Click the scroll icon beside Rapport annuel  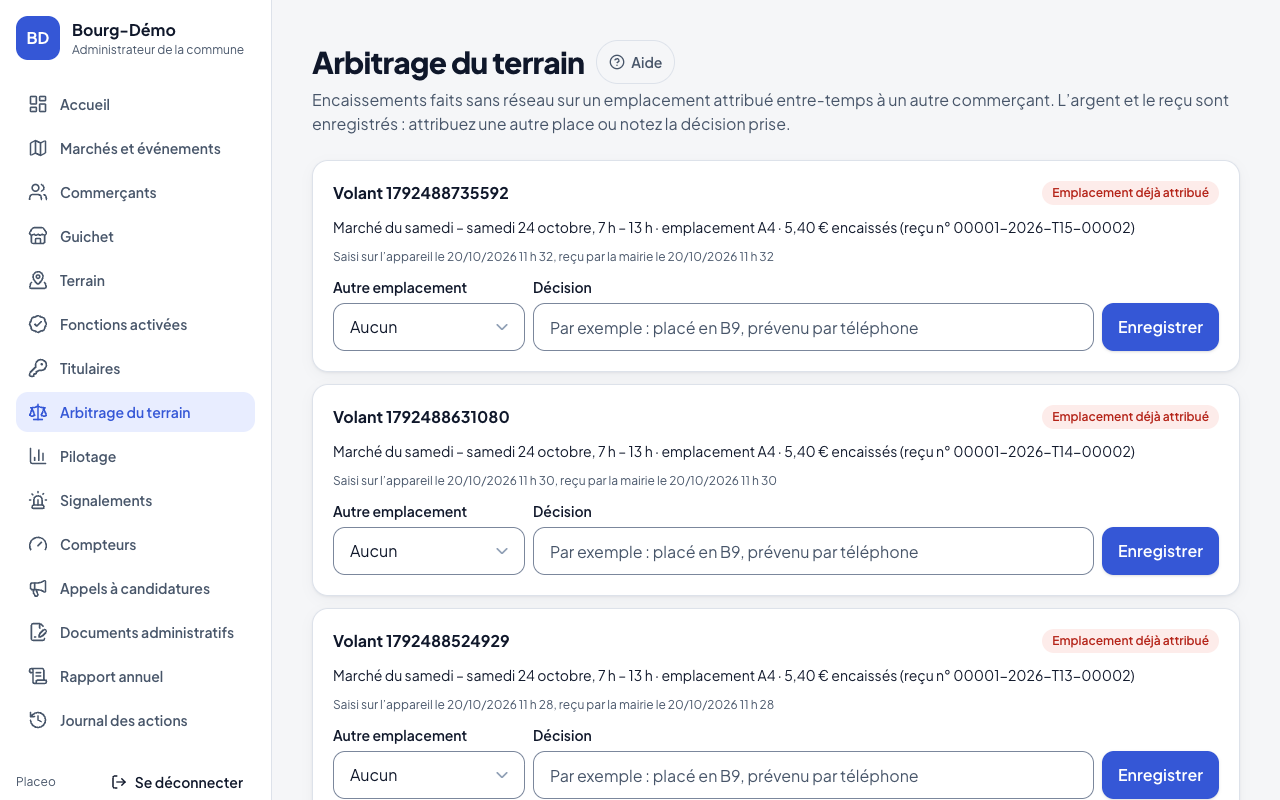[x=38, y=676]
